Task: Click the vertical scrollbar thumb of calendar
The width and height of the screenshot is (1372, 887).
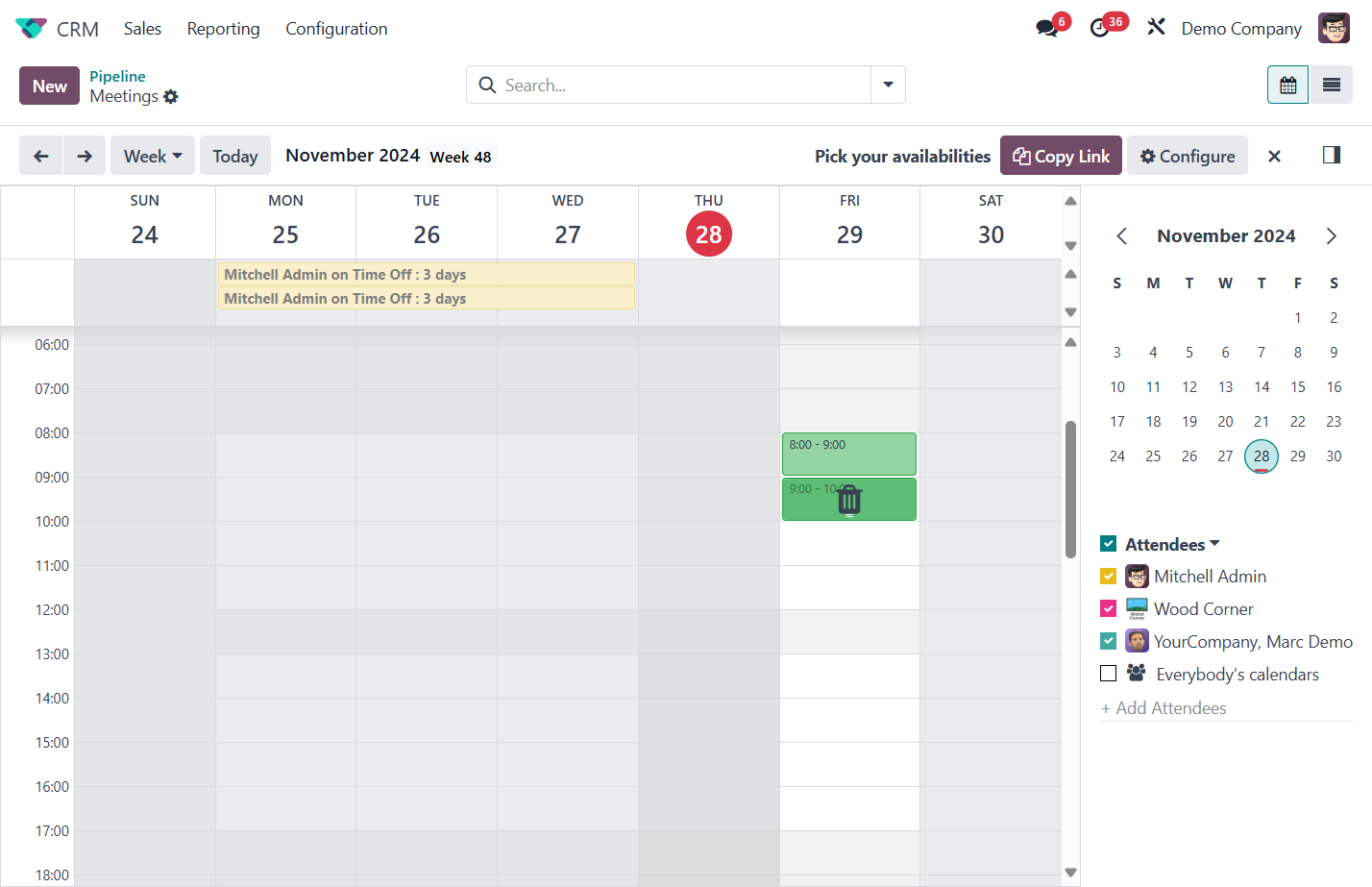Action: pos(1070,489)
